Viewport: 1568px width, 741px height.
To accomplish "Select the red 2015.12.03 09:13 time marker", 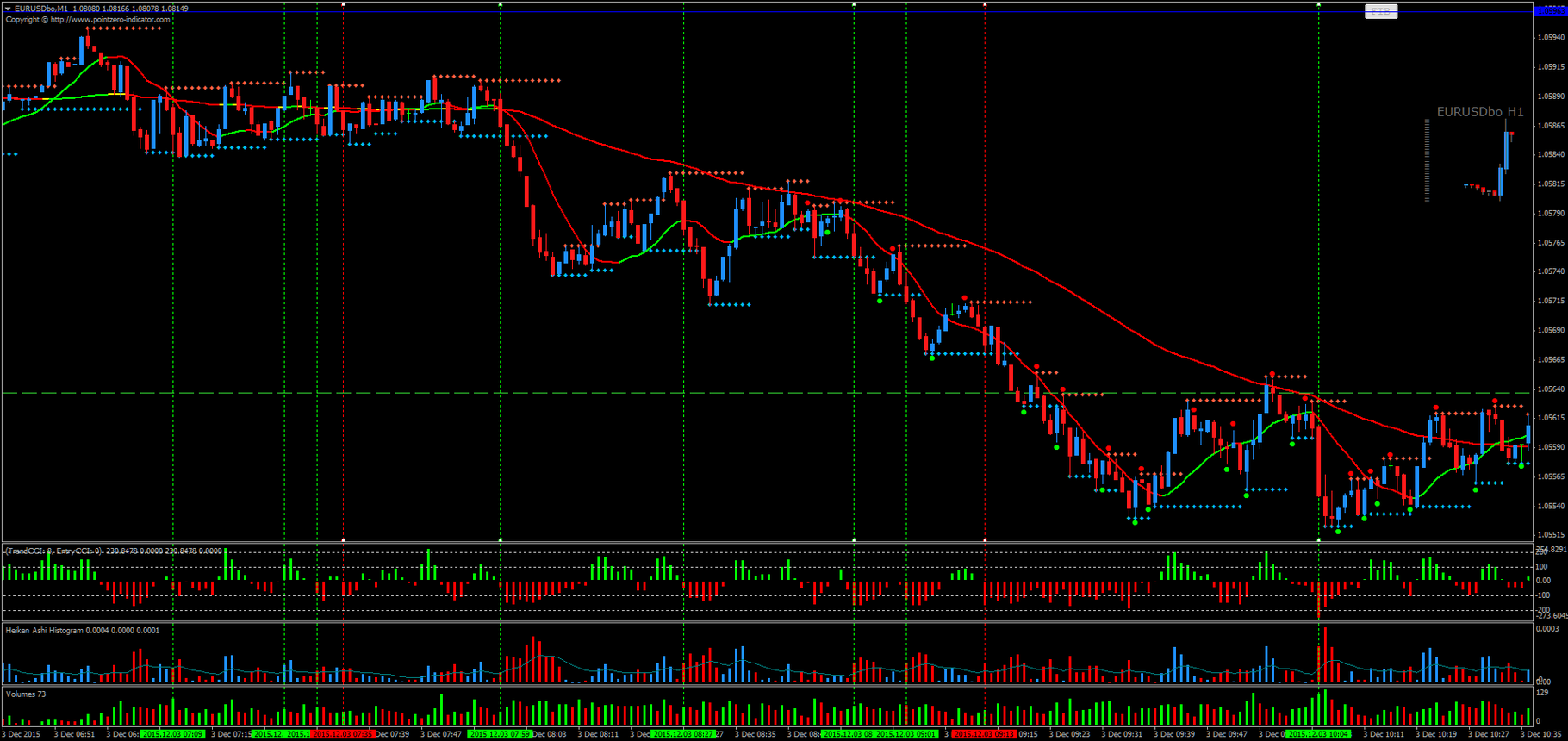I will coord(985,734).
